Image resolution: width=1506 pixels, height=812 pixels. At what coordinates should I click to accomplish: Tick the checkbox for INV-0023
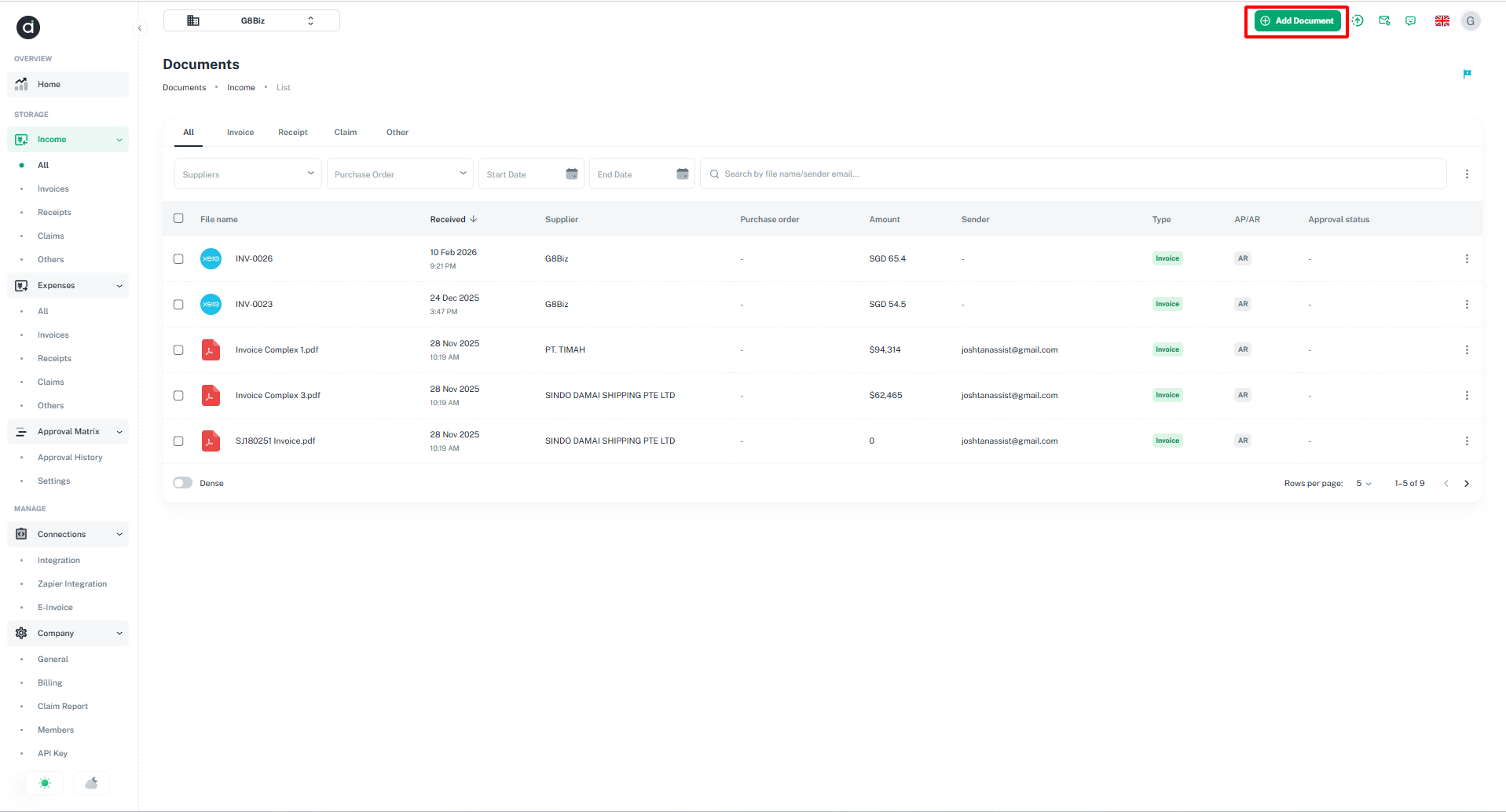[x=178, y=305]
